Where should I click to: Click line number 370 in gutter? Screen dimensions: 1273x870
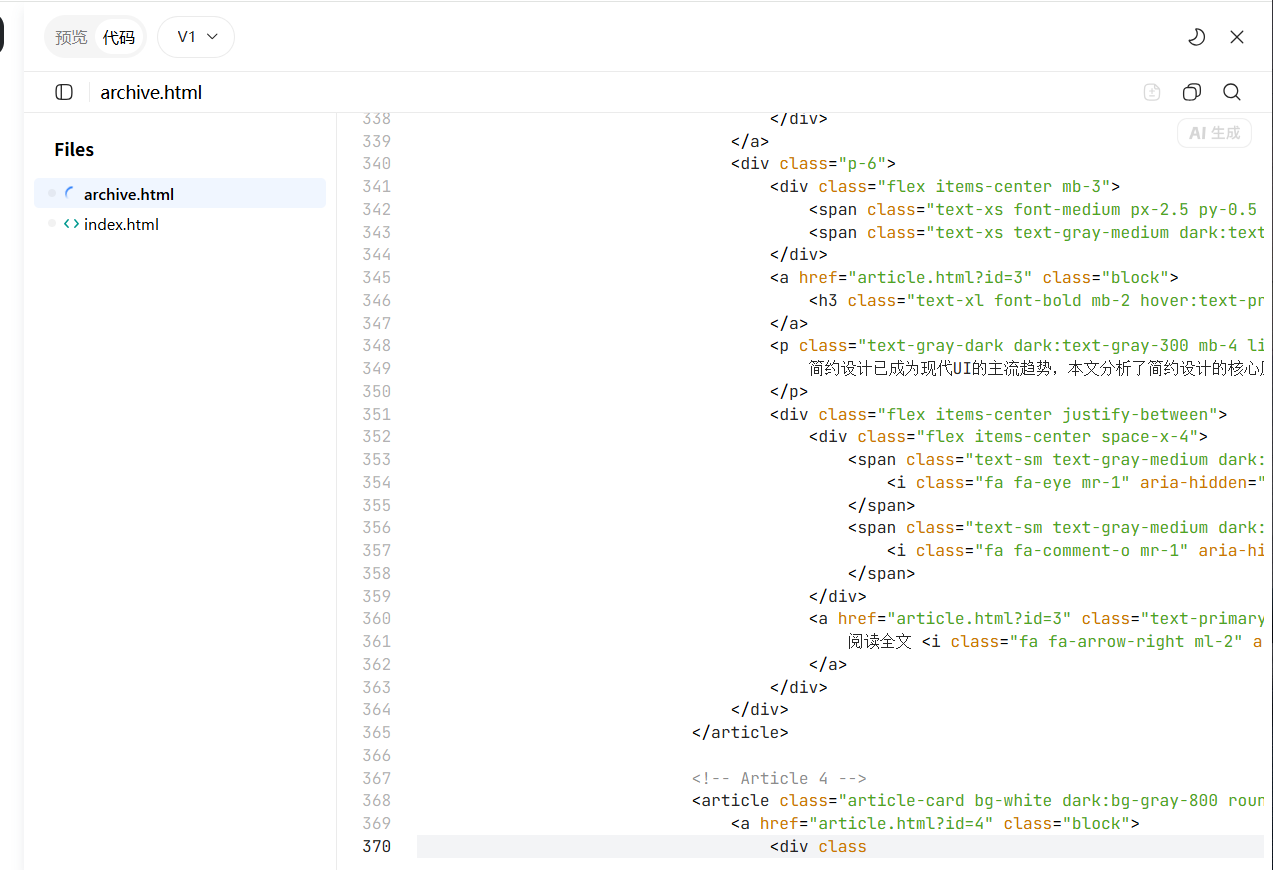point(376,847)
